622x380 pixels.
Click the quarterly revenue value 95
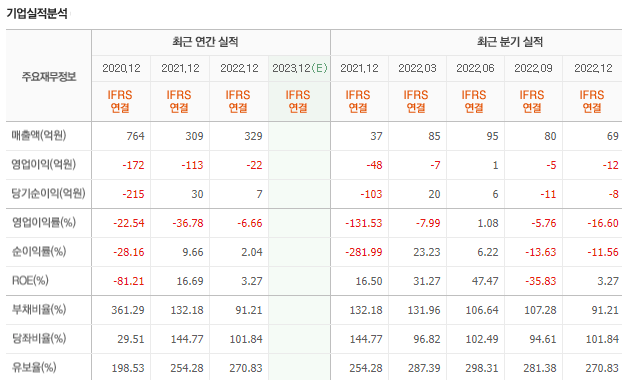[x=492, y=136]
